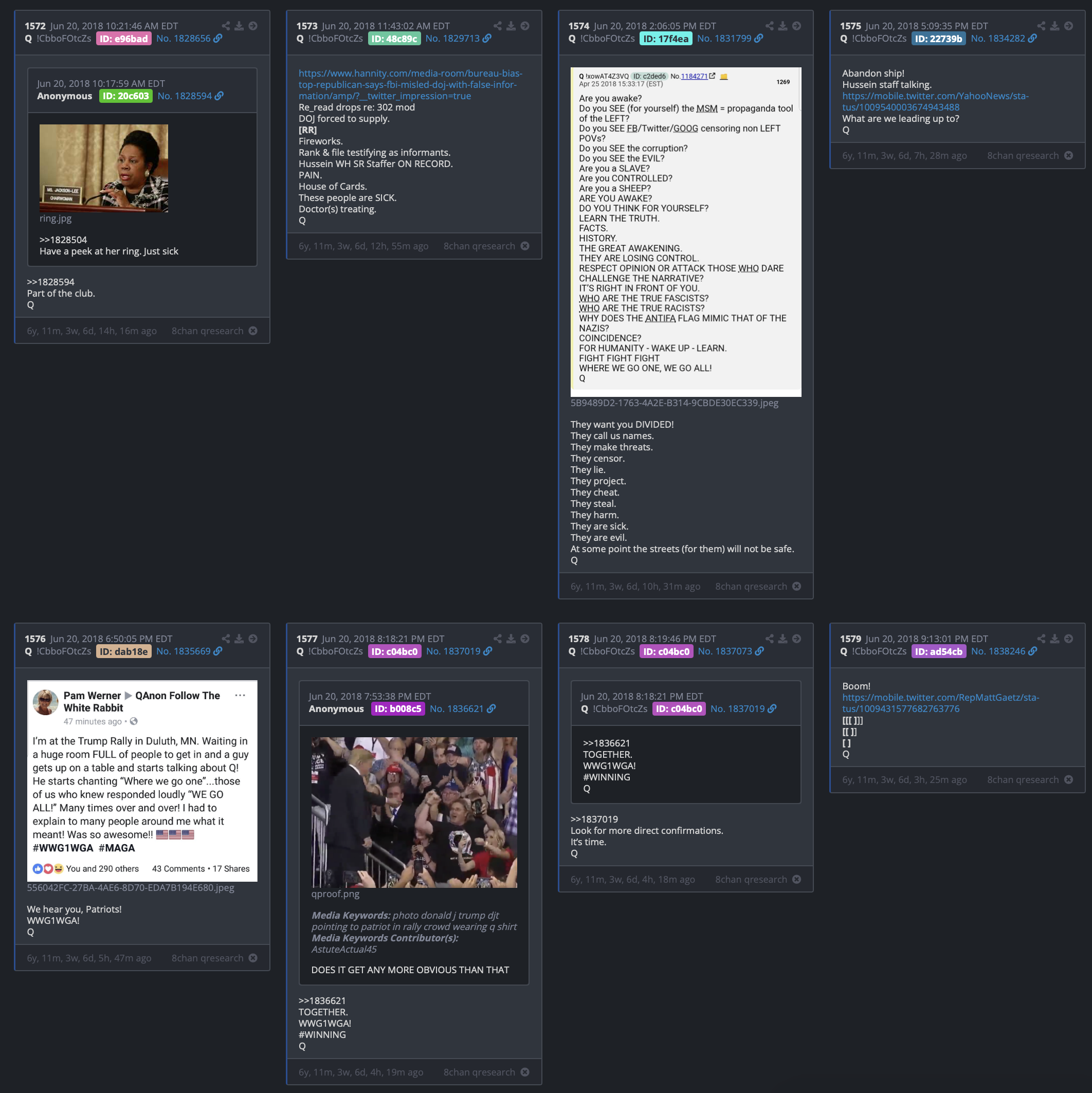The width and height of the screenshot is (1092, 1093).
Task: Click ID badge 48c89c
Action: tap(394, 39)
